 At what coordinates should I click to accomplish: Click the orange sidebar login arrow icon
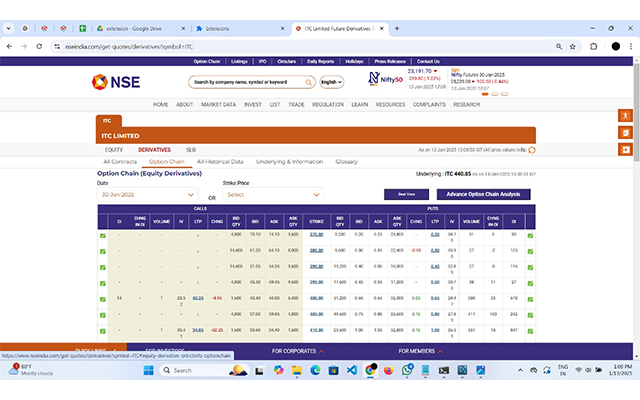coord(625,150)
